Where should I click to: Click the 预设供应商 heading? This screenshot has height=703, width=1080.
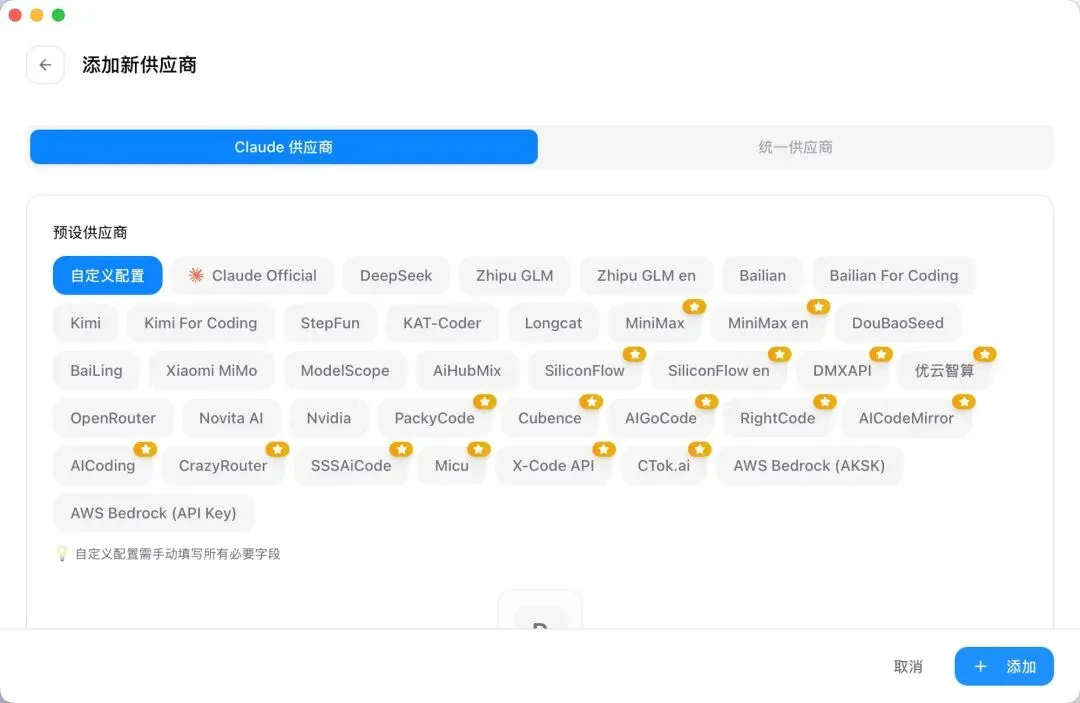tap(90, 233)
